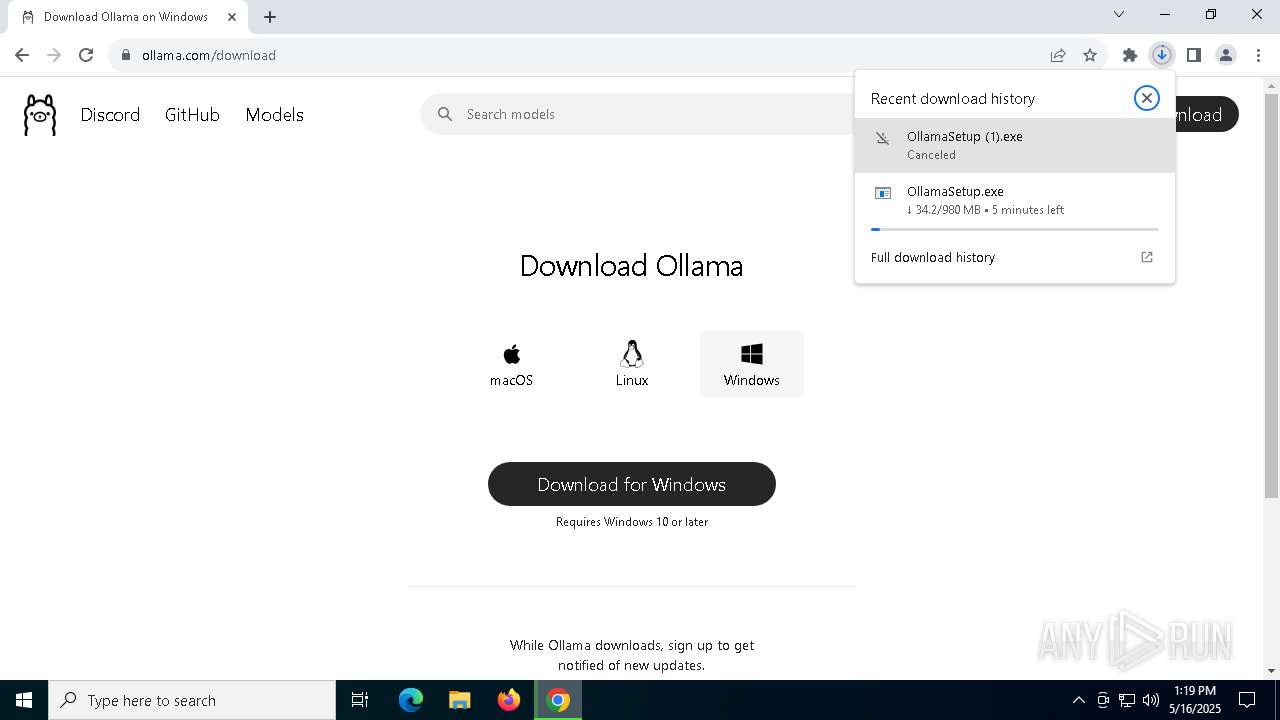
Task: Launch Microsoft Edge from taskbar
Action: 410,700
